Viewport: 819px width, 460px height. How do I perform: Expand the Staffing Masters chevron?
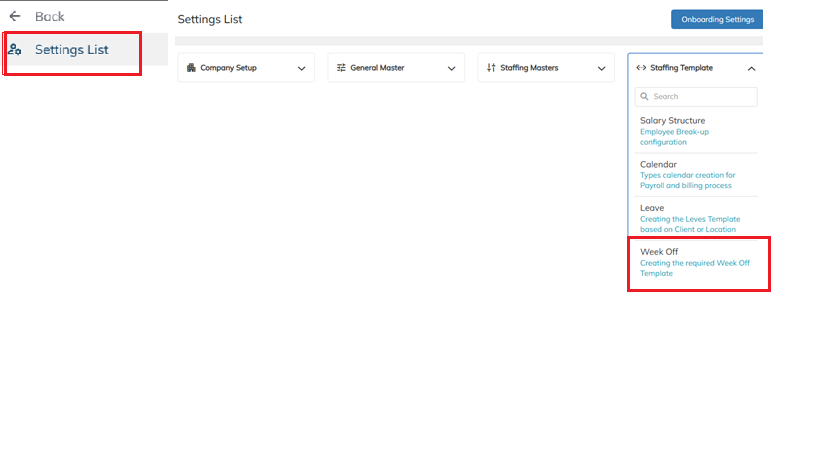pos(601,68)
